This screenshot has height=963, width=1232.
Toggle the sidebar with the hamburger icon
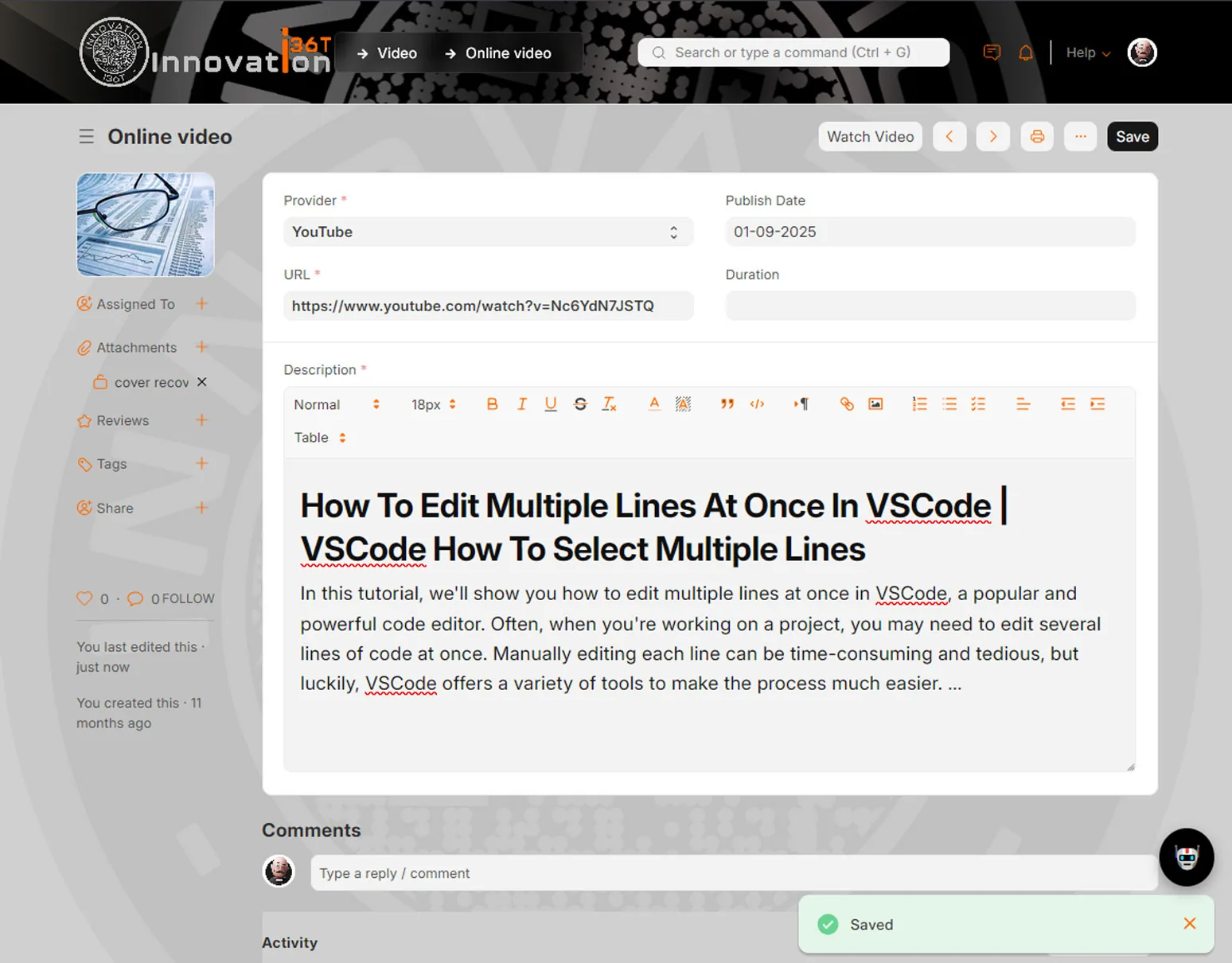87,137
